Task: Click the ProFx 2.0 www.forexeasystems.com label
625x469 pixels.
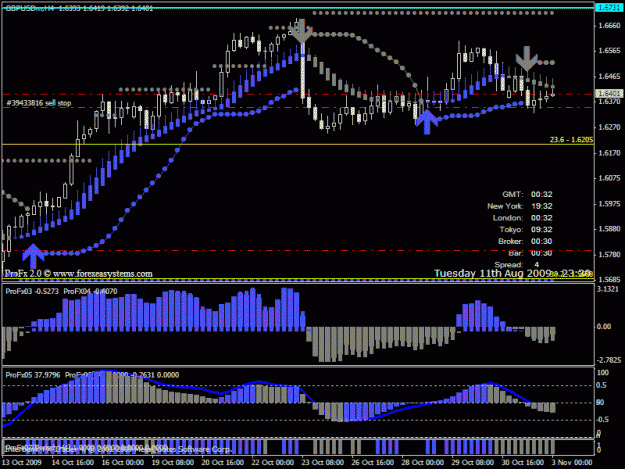Action: coord(79,274)
